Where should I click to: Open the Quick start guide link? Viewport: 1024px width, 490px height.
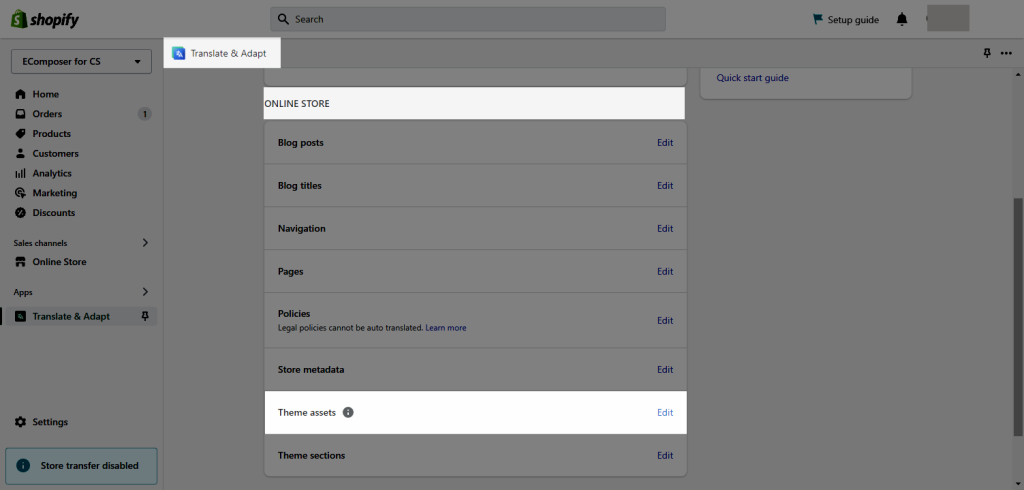pyautogui.click(x=752, y=78)
